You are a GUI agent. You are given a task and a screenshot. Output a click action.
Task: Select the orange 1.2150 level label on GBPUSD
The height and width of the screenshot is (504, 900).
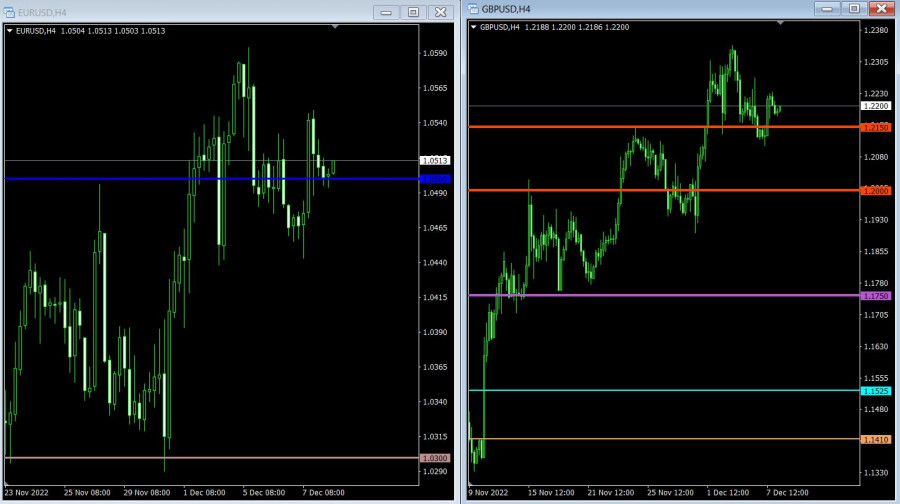point(876,127)
